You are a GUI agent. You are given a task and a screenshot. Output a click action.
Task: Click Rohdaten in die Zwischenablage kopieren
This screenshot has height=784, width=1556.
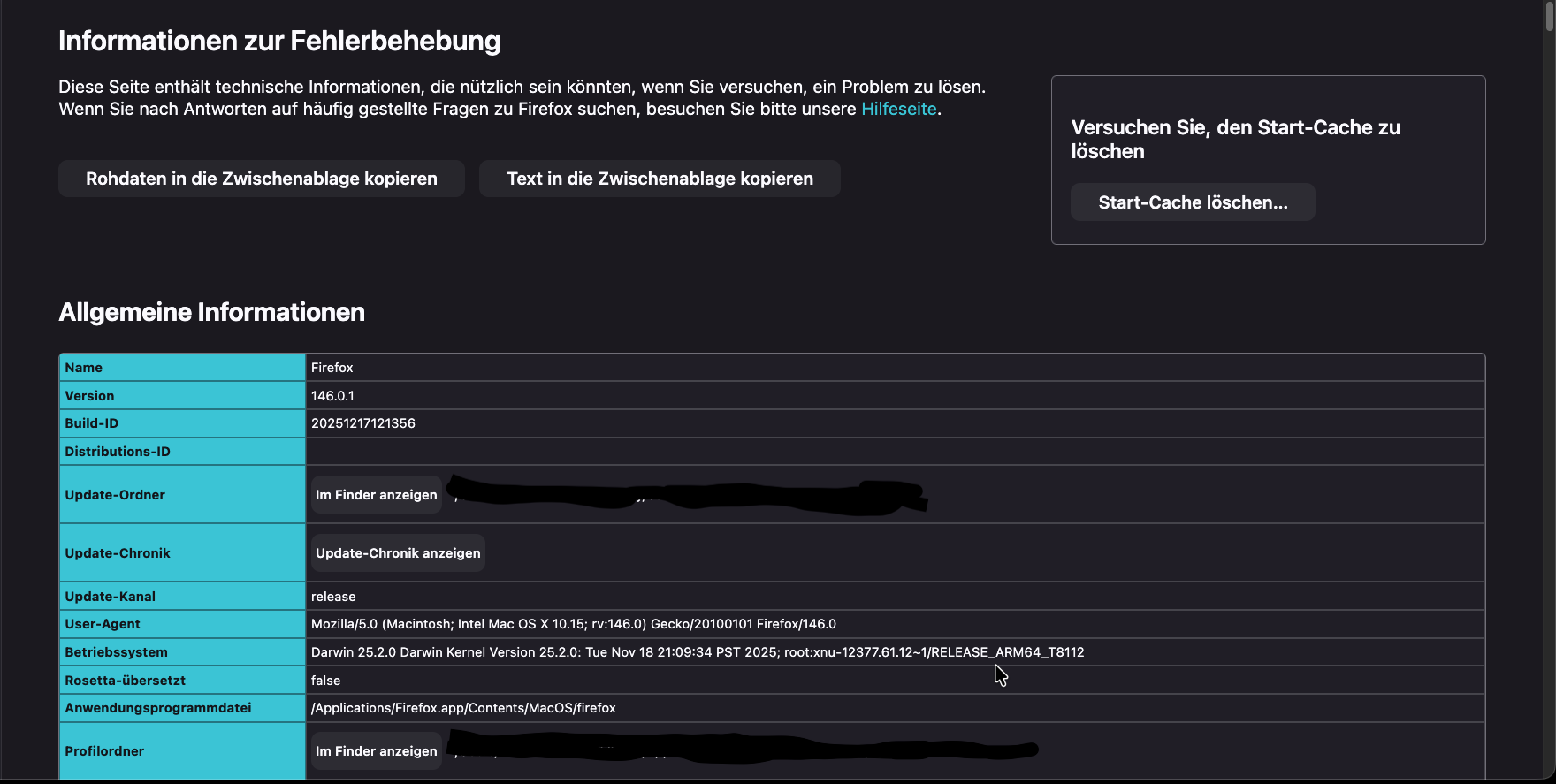coord(262,179)
